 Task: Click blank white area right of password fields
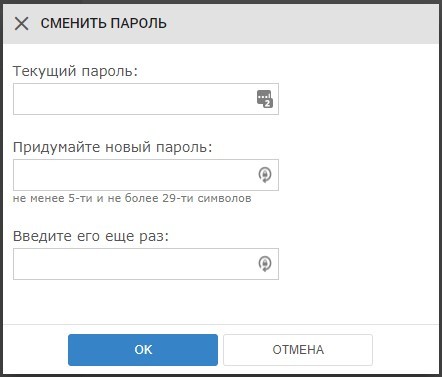pos(358,175)
